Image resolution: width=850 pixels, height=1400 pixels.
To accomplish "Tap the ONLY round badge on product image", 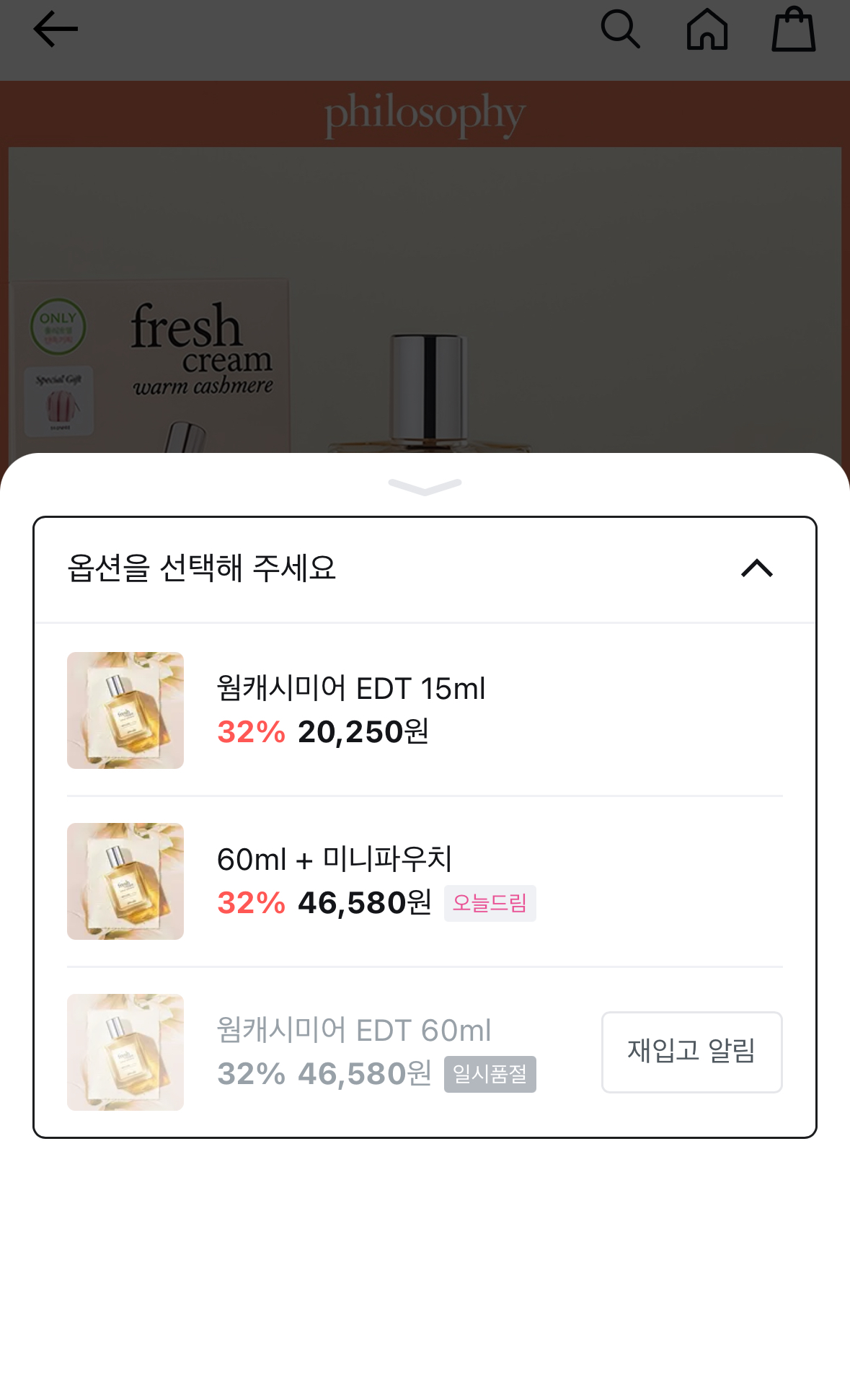I will point(58,327).
